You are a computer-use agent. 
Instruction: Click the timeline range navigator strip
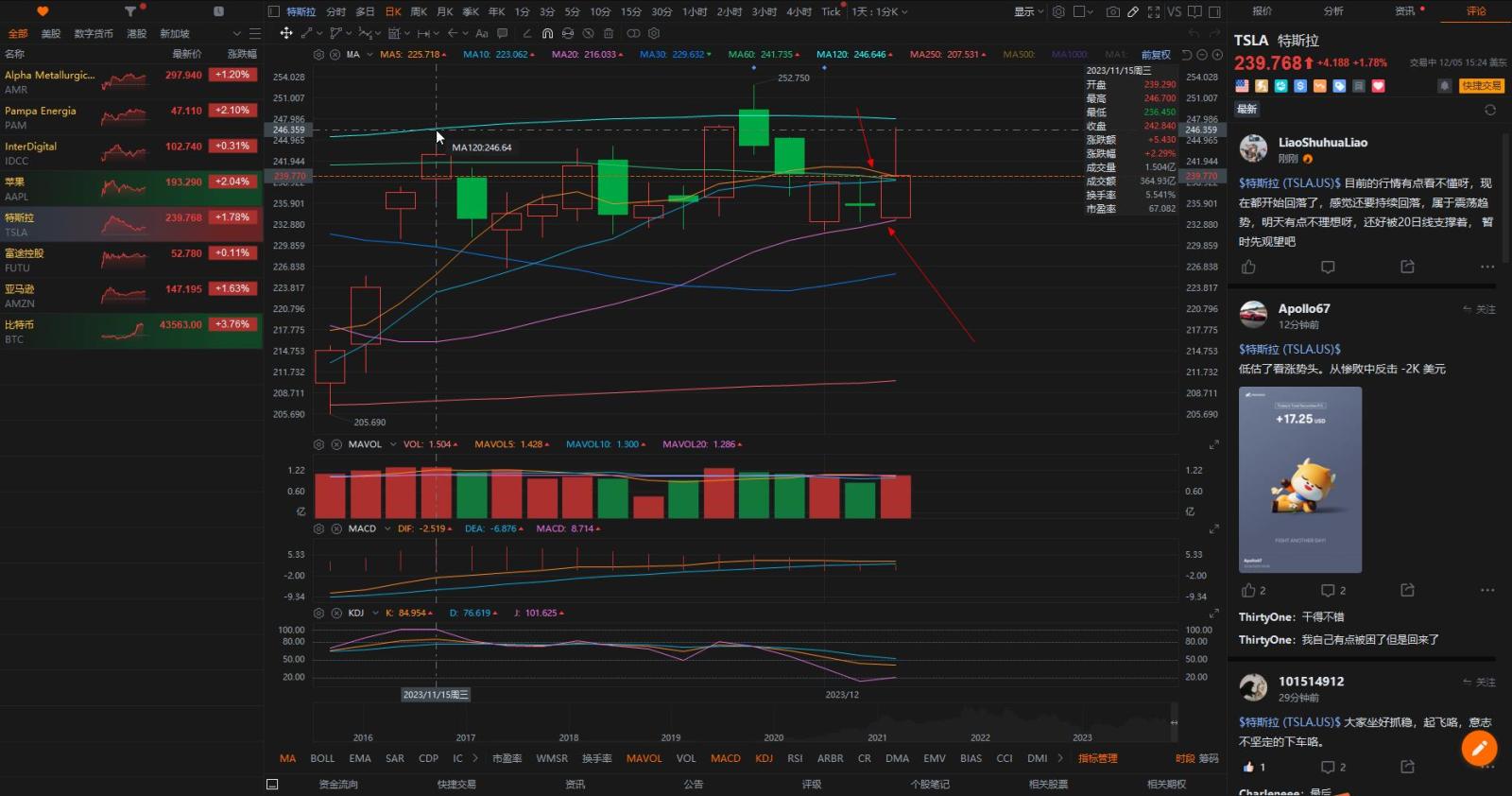[745, 723]
